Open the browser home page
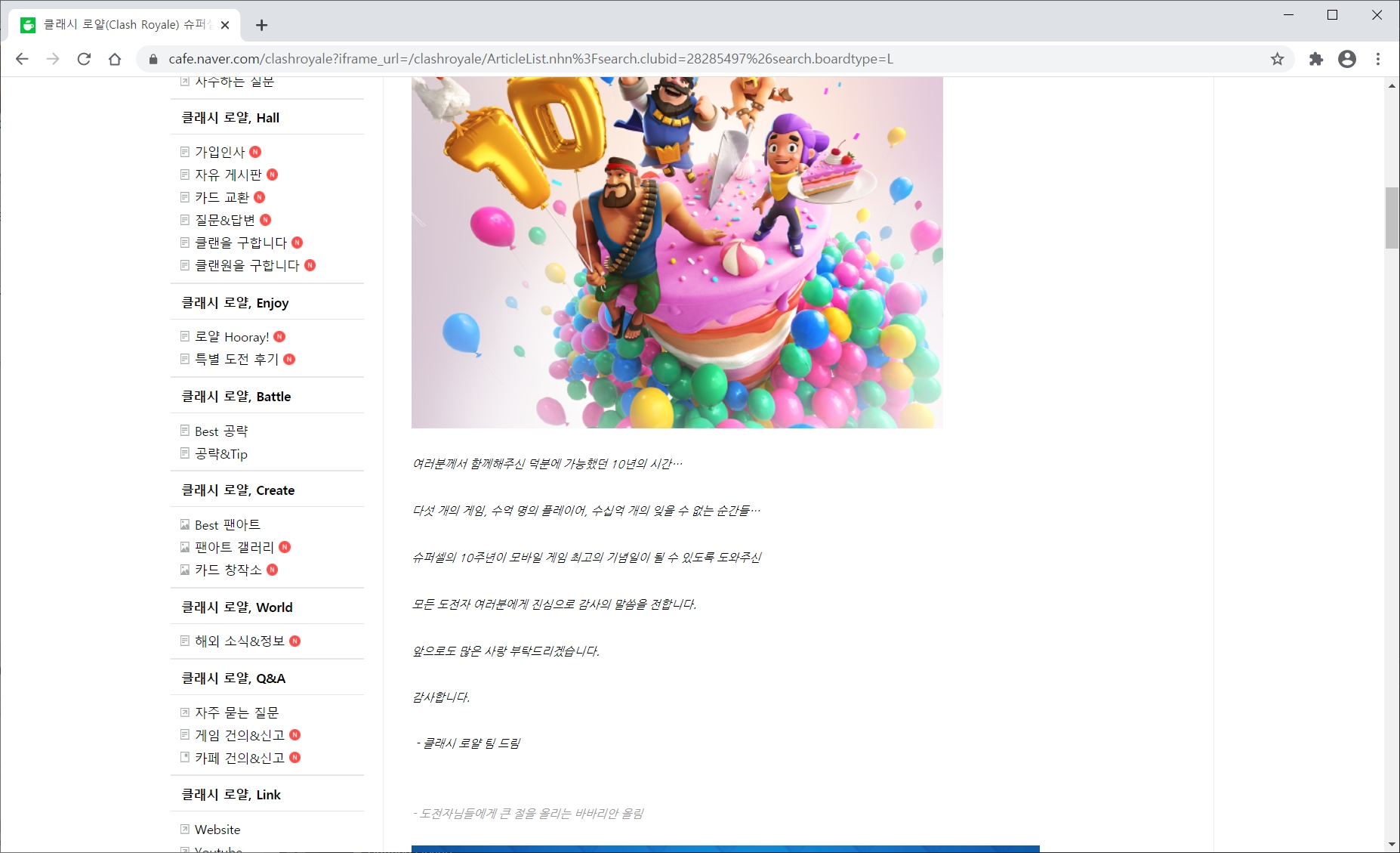This screenshot has width=1400, height=853. point(115,59)
